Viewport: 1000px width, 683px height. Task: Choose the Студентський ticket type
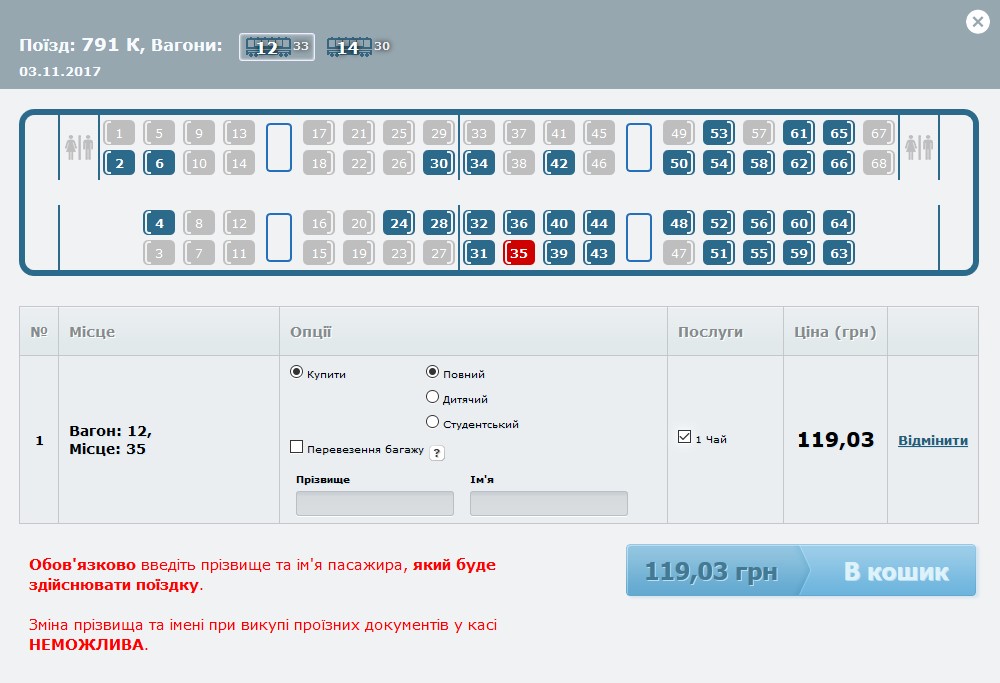[433, 422]
